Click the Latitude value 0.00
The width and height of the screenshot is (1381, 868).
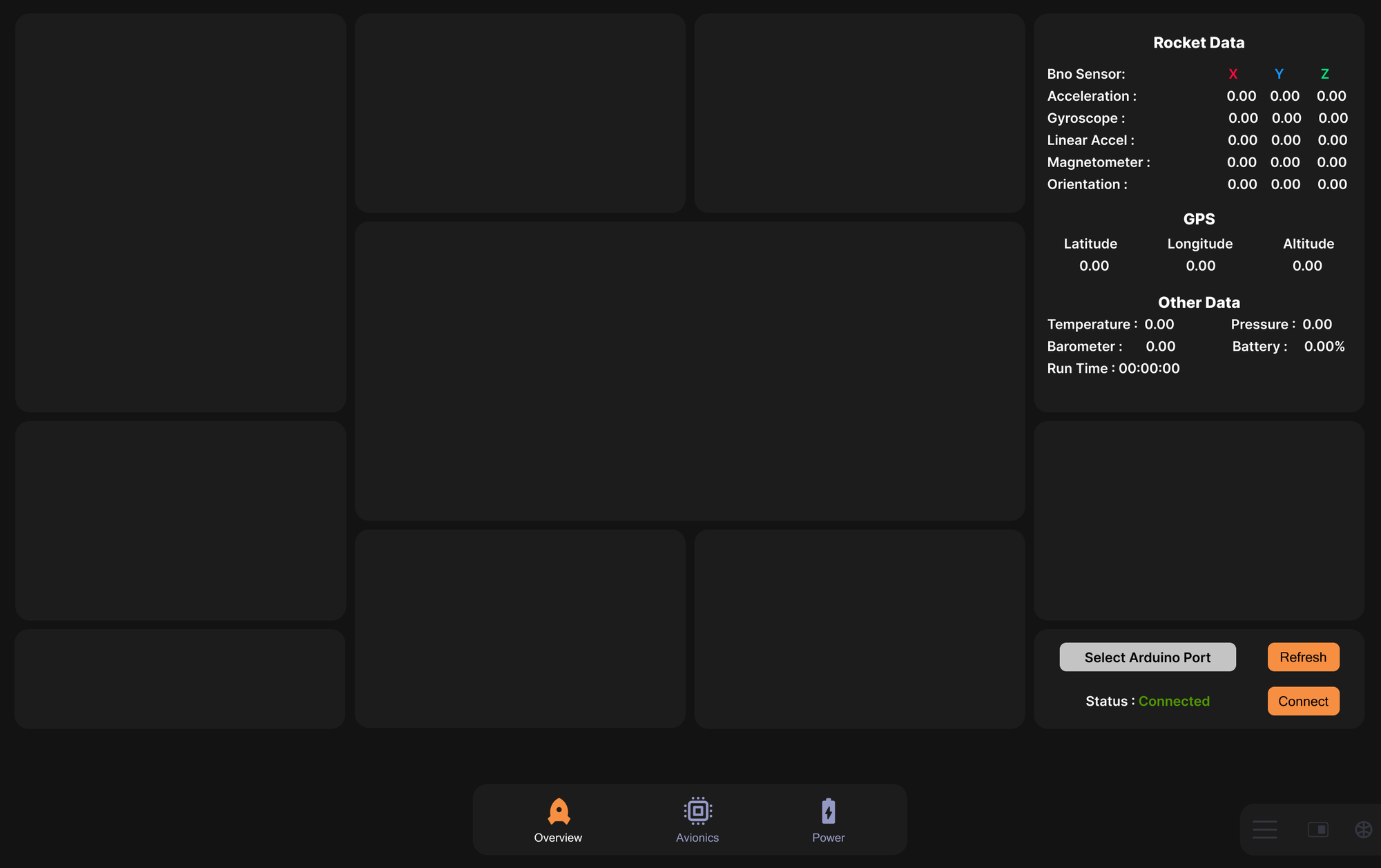point(1094,266)
